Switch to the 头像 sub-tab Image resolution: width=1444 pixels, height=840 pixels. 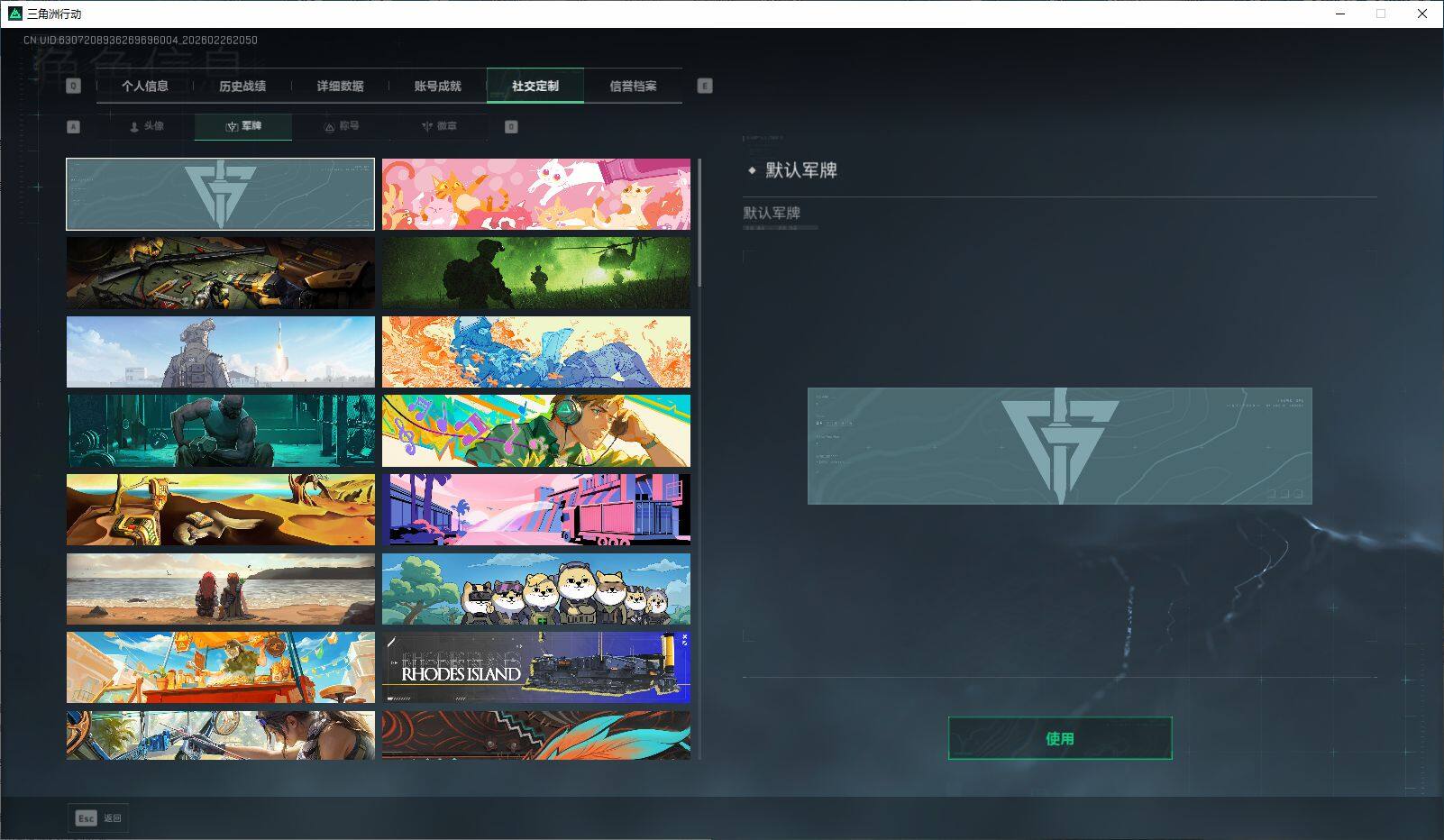[x=146, y=126]
